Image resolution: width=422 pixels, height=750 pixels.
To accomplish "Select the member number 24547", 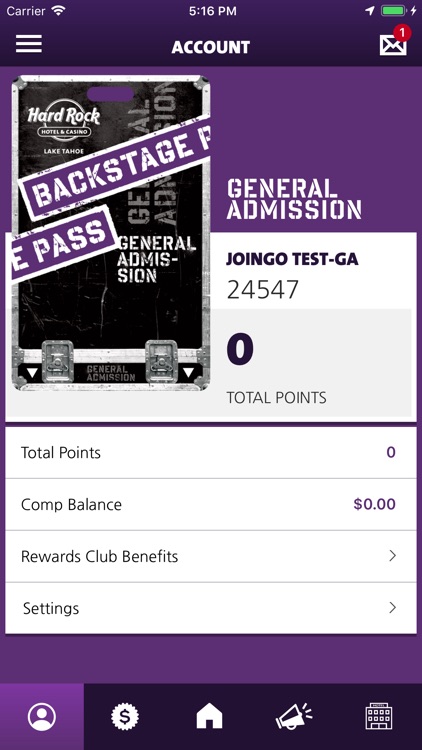I will 263,289.
